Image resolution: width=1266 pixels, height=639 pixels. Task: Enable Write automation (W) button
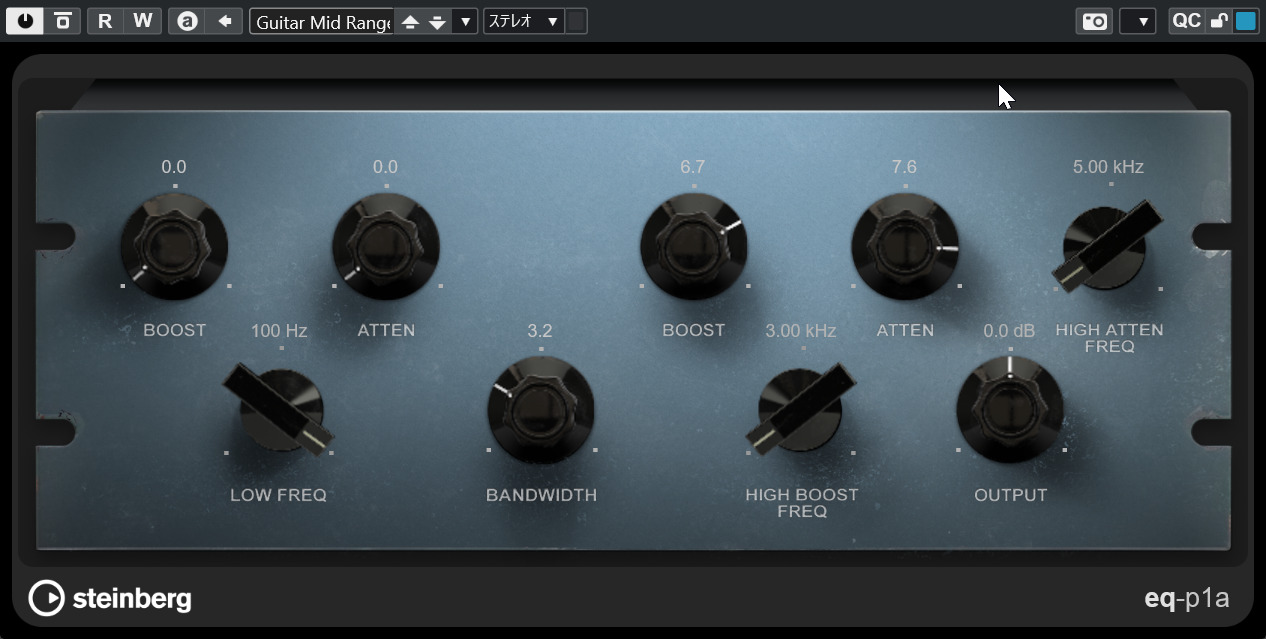click(x=143, y=21)
